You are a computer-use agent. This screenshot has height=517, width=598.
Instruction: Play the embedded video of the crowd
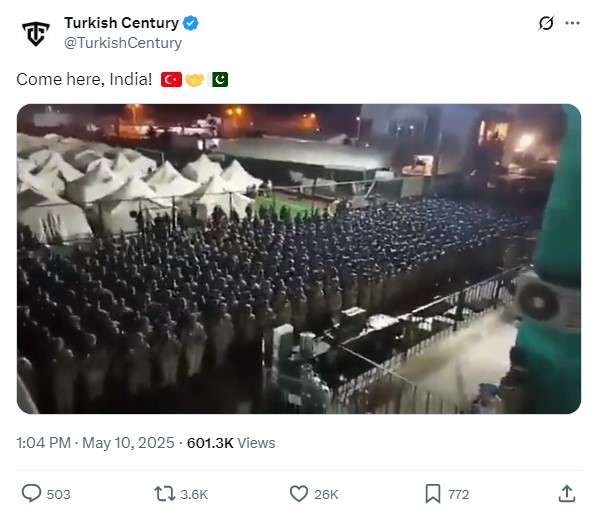click(x=299, y=259)
